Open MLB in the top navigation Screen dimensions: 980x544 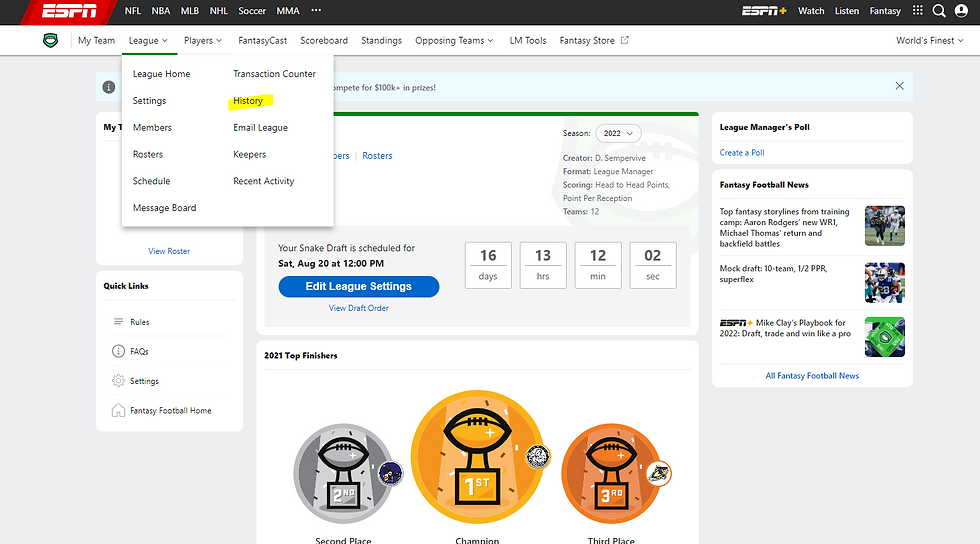189,11
